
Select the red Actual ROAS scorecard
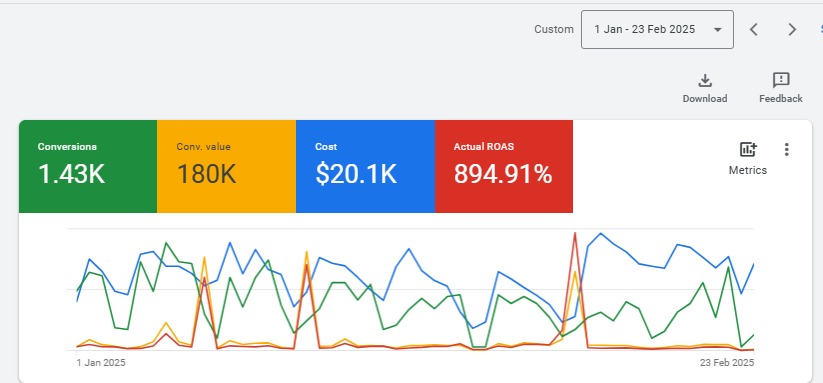coord(504,166)
